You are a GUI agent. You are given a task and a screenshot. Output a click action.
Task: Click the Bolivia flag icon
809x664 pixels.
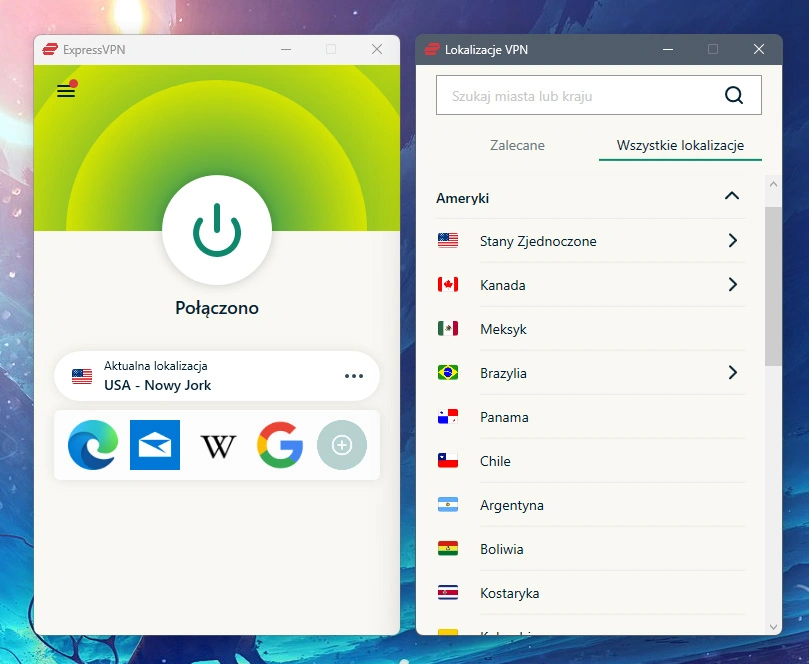448,548
